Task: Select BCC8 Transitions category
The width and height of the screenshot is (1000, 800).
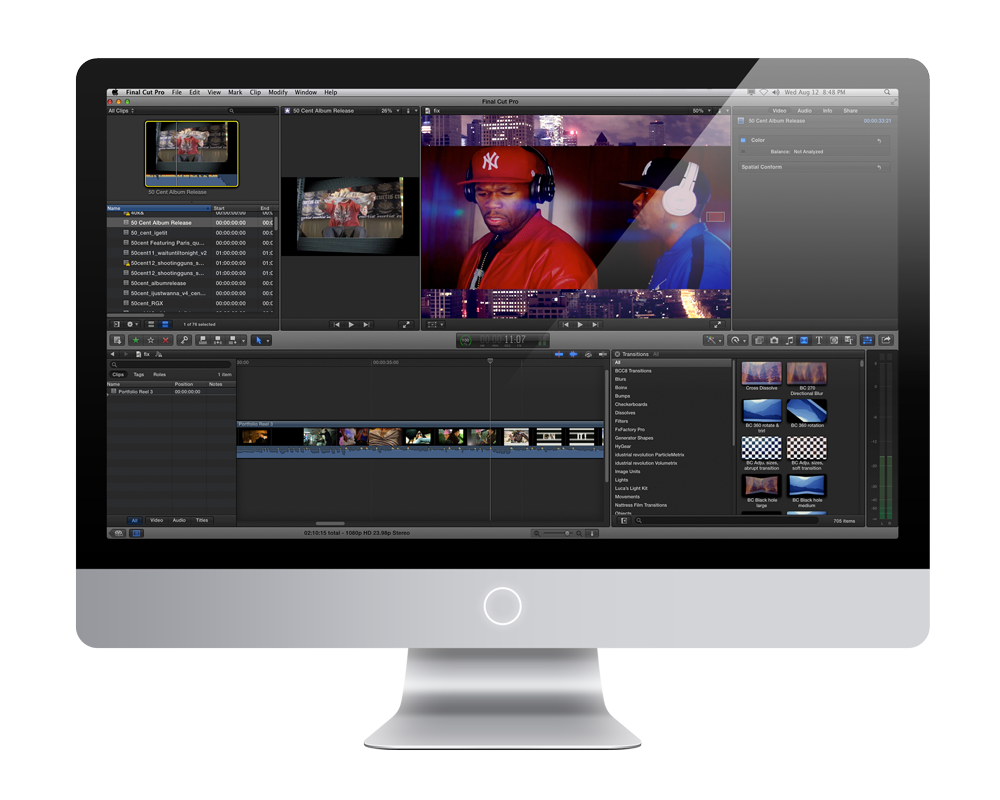Action: 633,371
